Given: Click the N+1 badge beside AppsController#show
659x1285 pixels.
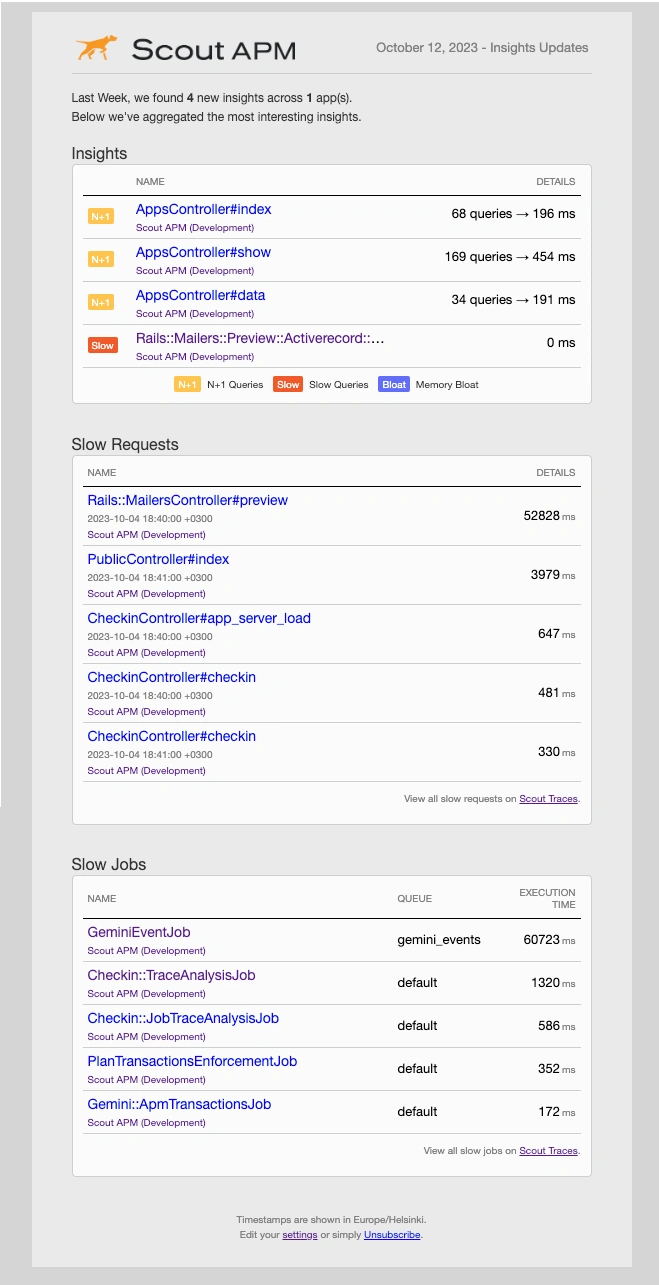Looking at the screenshot, I should 101,259.
